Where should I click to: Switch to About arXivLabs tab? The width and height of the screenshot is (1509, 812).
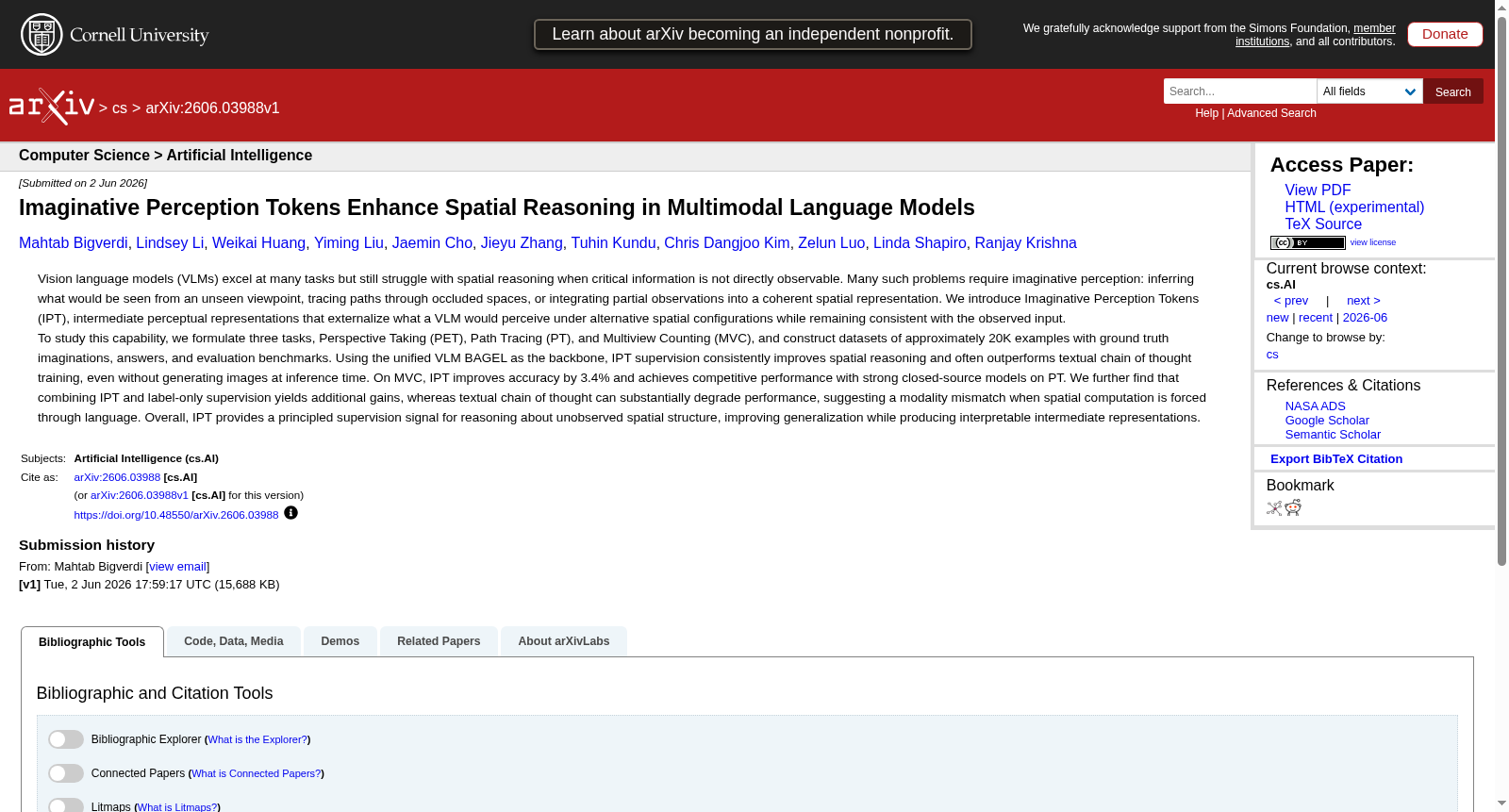coord(564,641)
